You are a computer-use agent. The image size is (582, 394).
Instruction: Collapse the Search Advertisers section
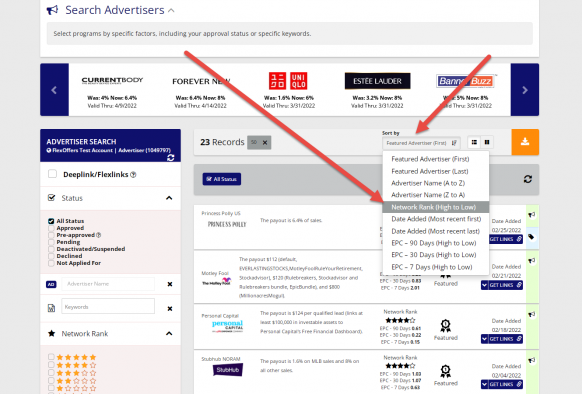pos(171,10)
